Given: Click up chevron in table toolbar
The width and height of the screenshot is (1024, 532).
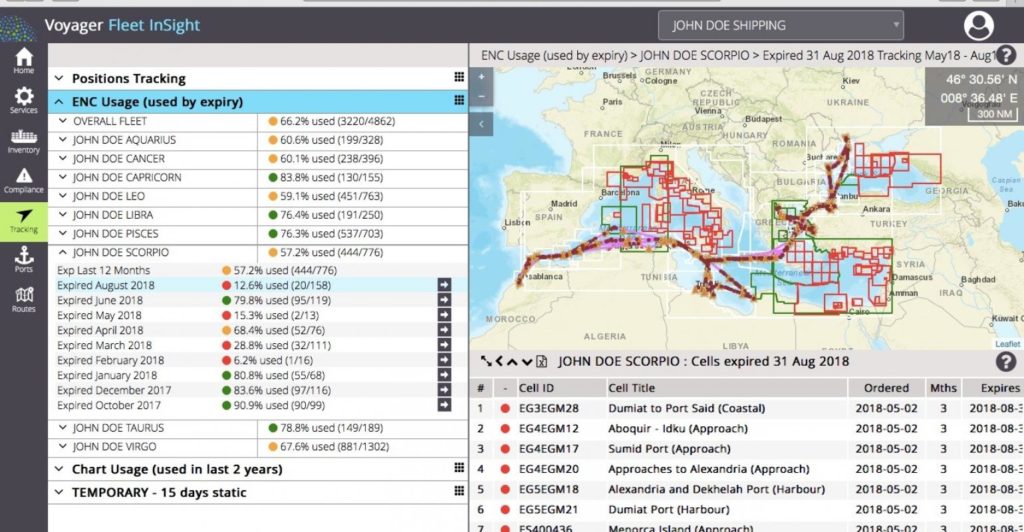Looking at the screenshot, I should point(513,361).
